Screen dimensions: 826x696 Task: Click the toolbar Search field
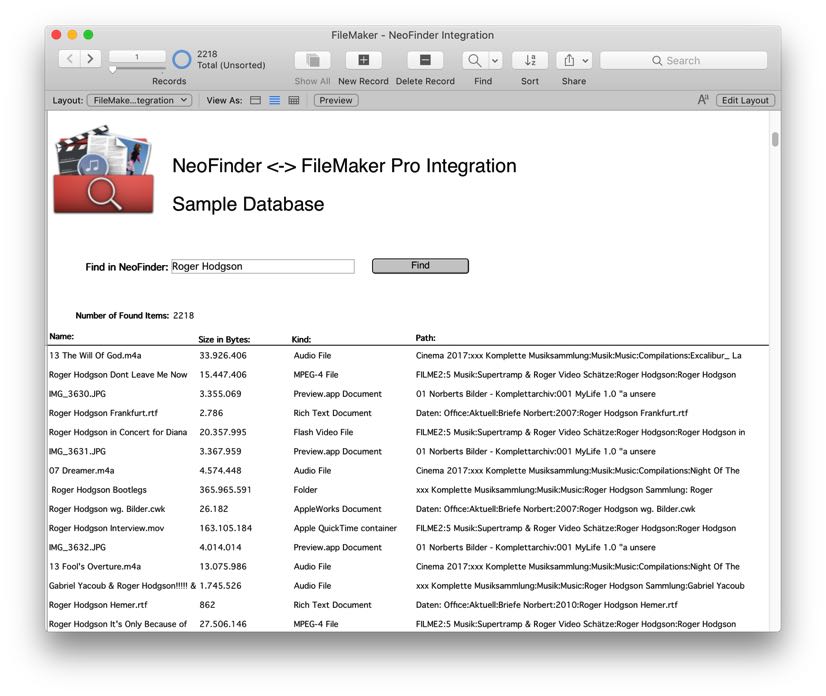pyautogui.click(x=683, y=61)
